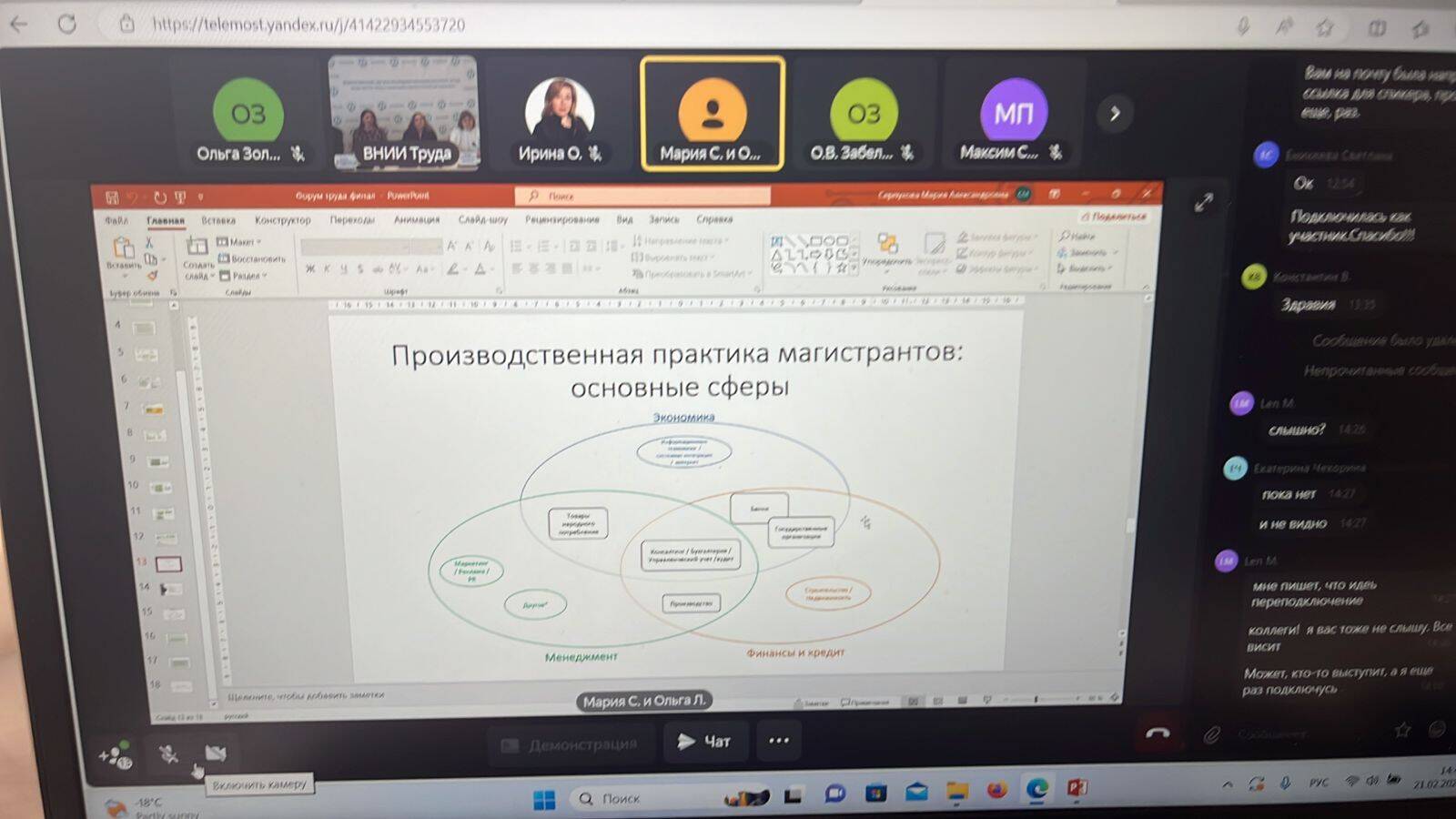Reload the page with the refresh icon

[x=67, y=25]
